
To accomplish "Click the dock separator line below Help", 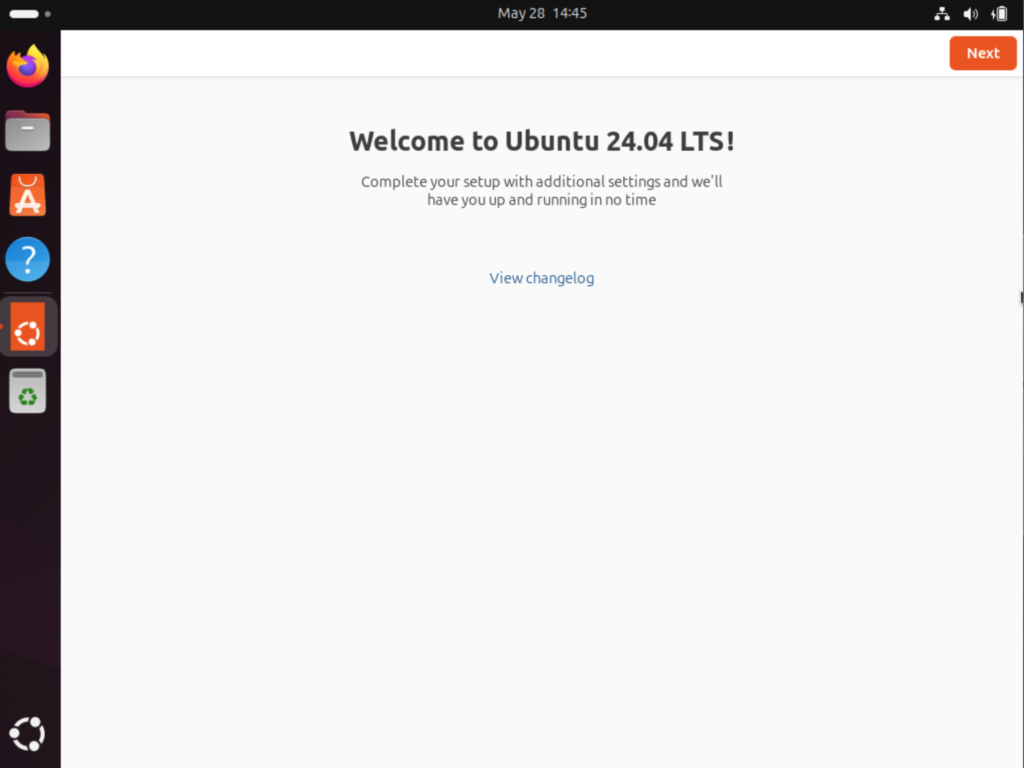I will click(28, 293).
